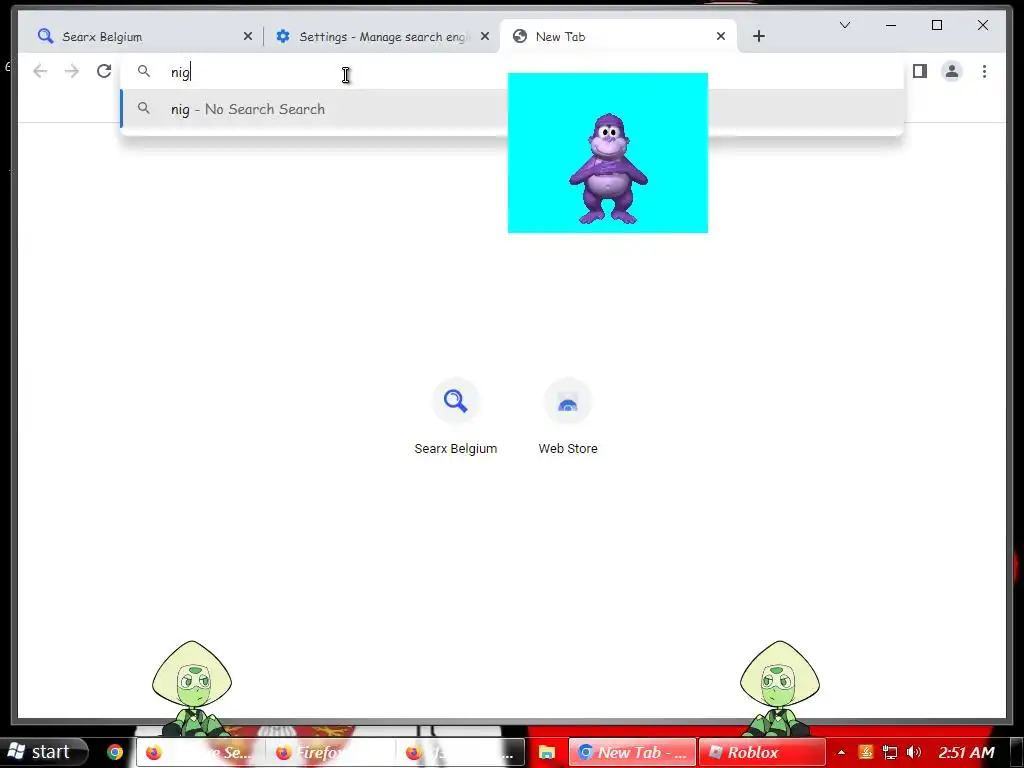Switch to the Searx Belgium tab

pyautogui.click(x=144, y=37)
